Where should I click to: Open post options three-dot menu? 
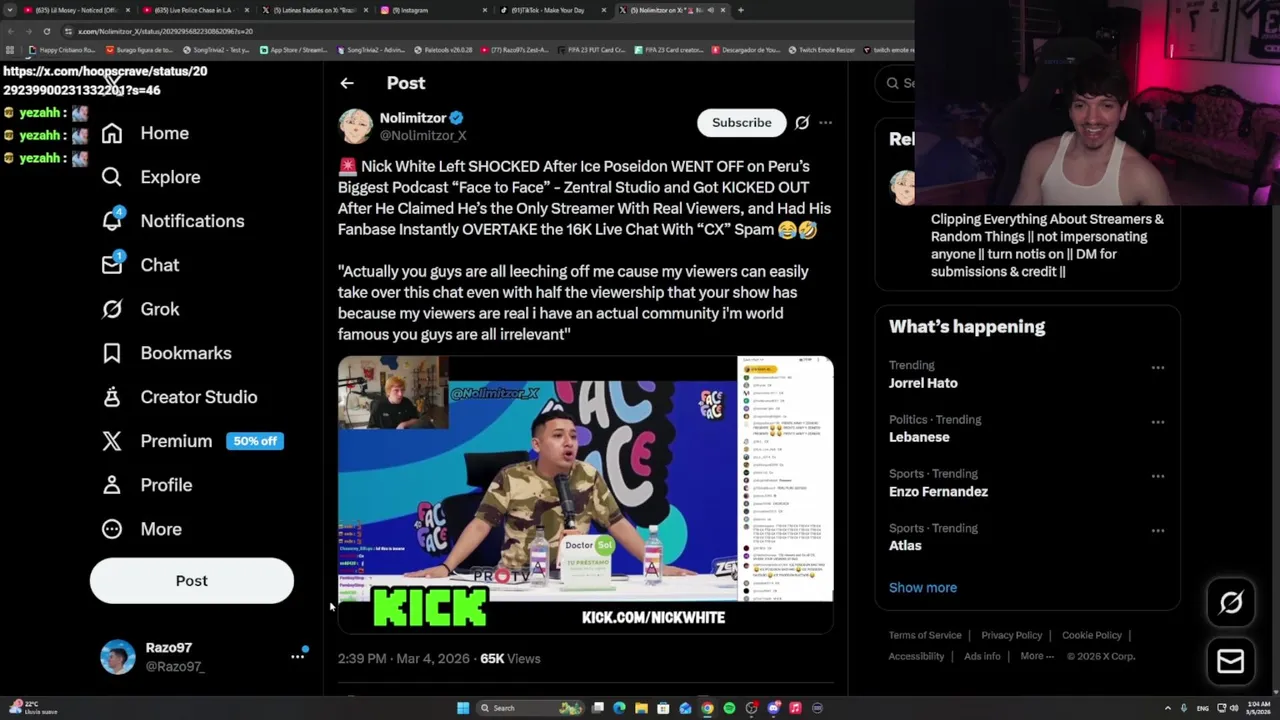[825, 122]
